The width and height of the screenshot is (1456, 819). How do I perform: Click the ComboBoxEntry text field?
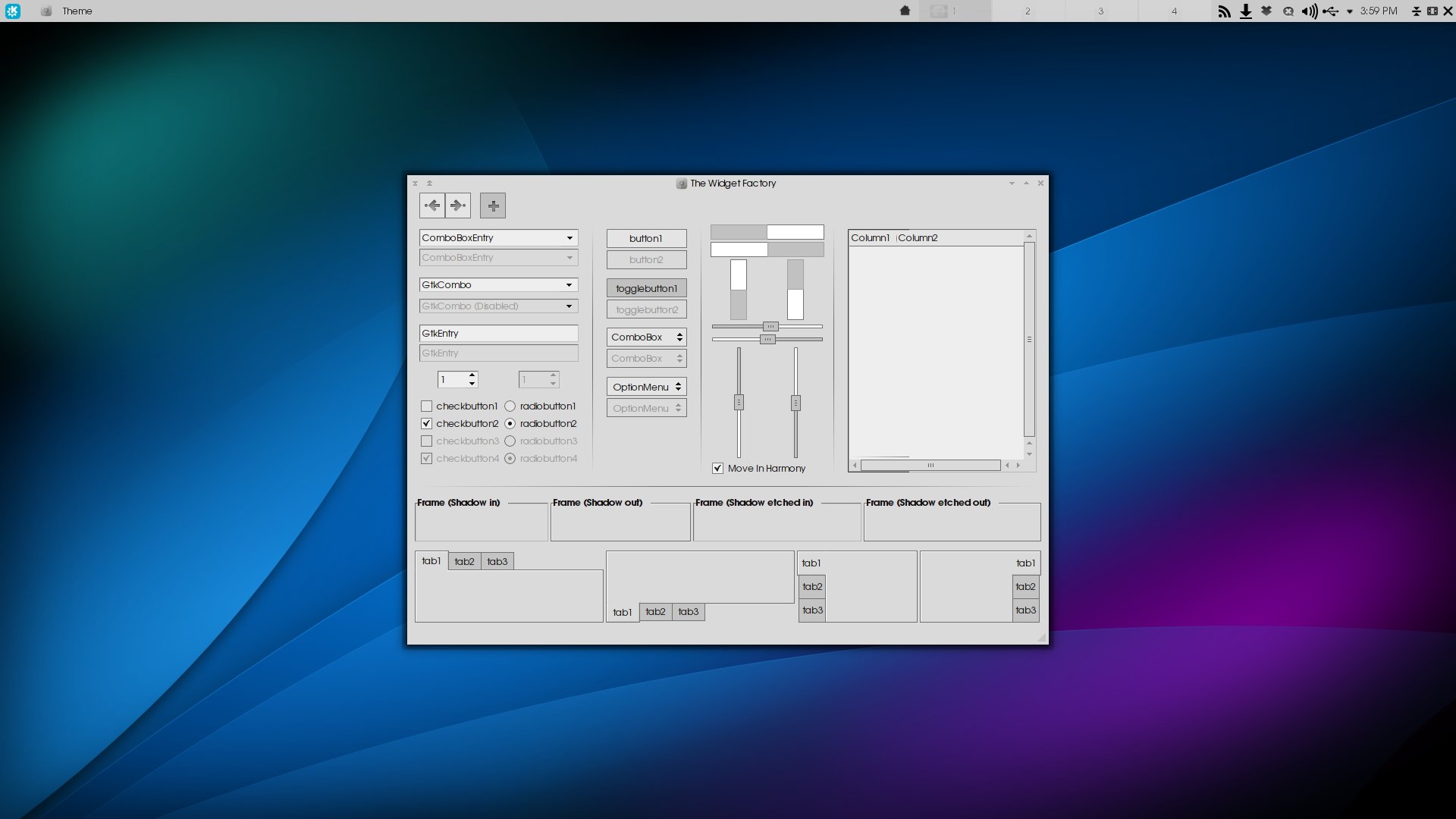click(x=491, y=238)
